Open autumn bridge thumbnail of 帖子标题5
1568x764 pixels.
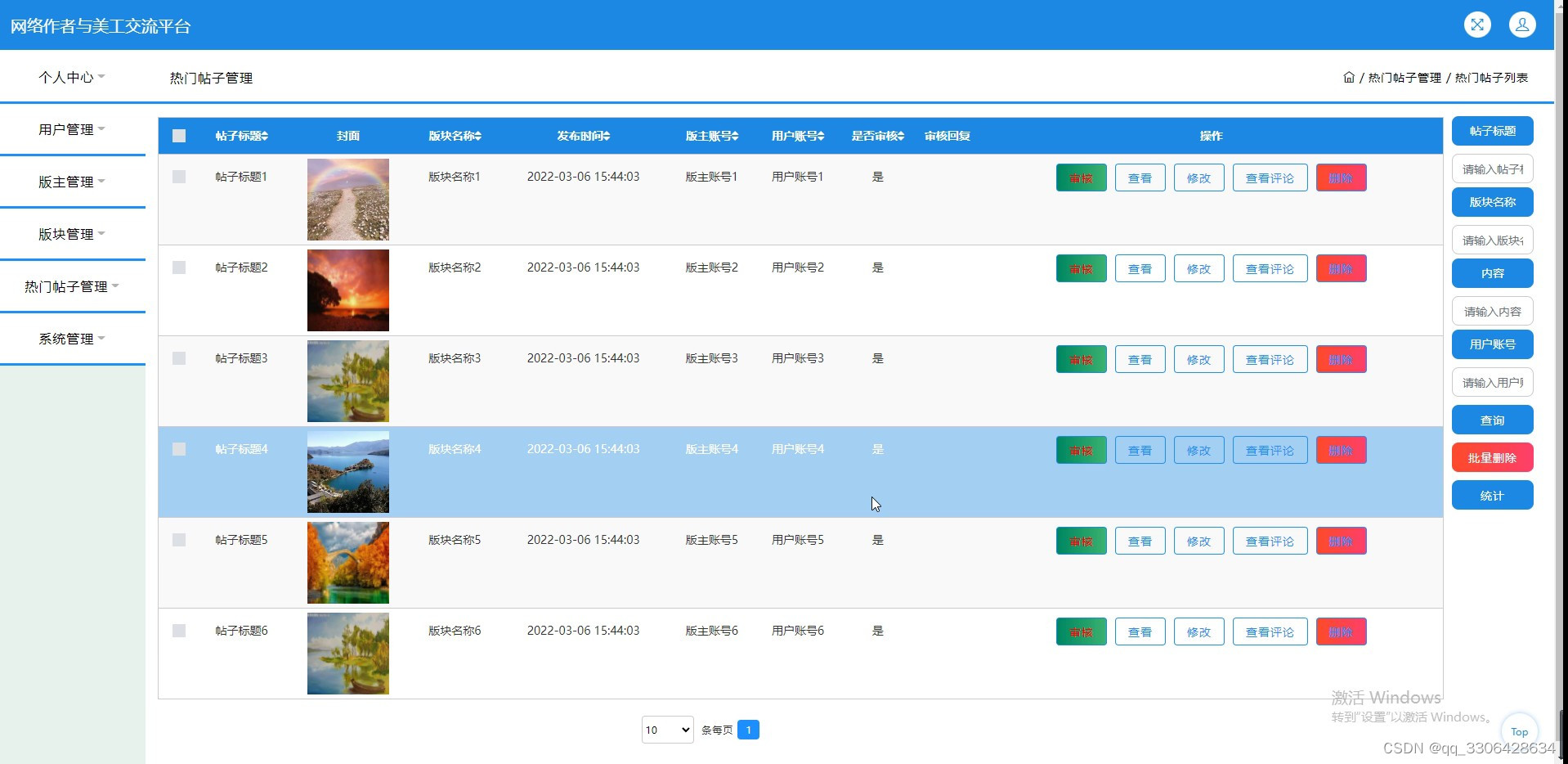point(348,563)
